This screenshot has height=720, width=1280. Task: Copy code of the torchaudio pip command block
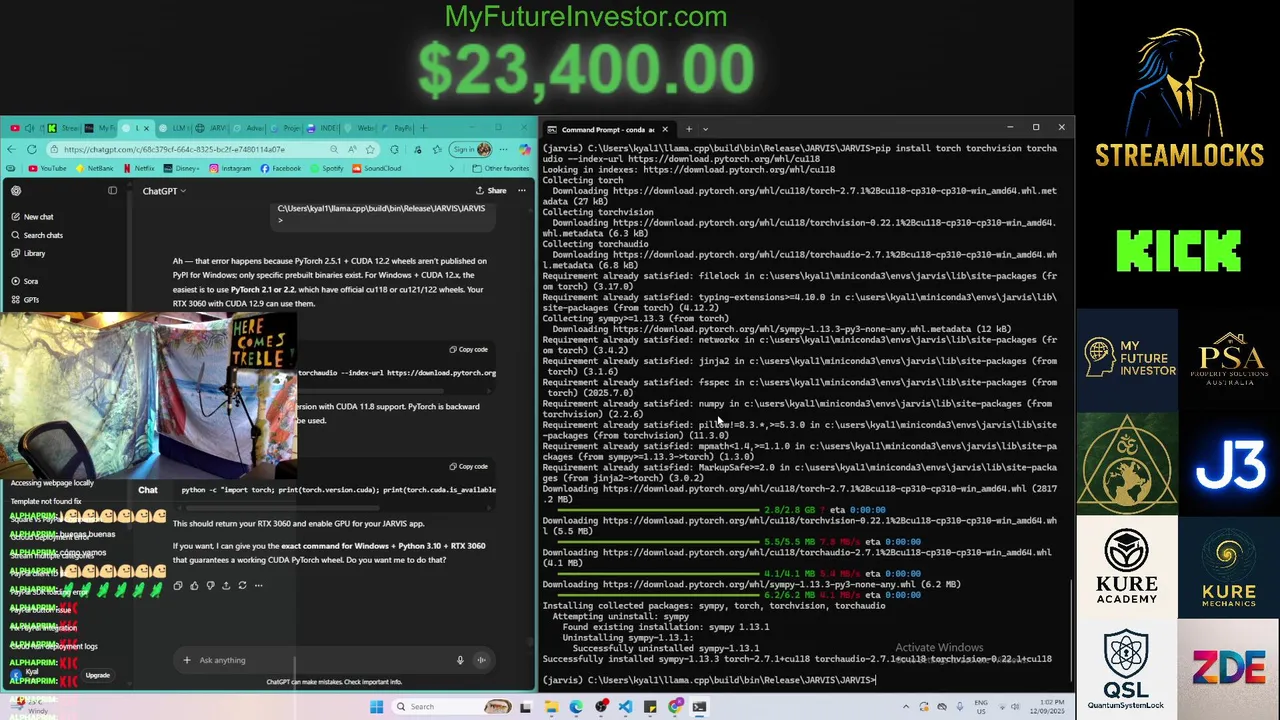coord(469,349)
